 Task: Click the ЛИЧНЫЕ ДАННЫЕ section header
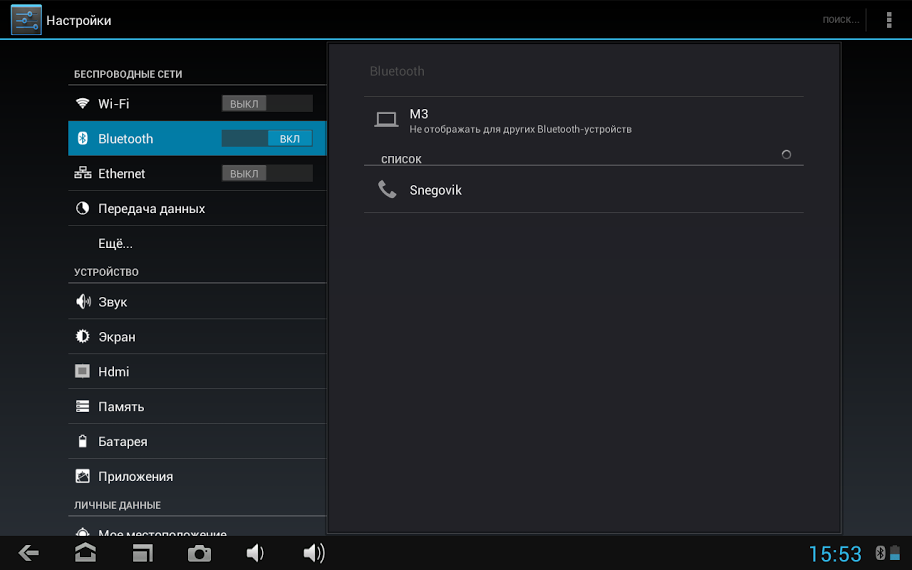point(117,505)
